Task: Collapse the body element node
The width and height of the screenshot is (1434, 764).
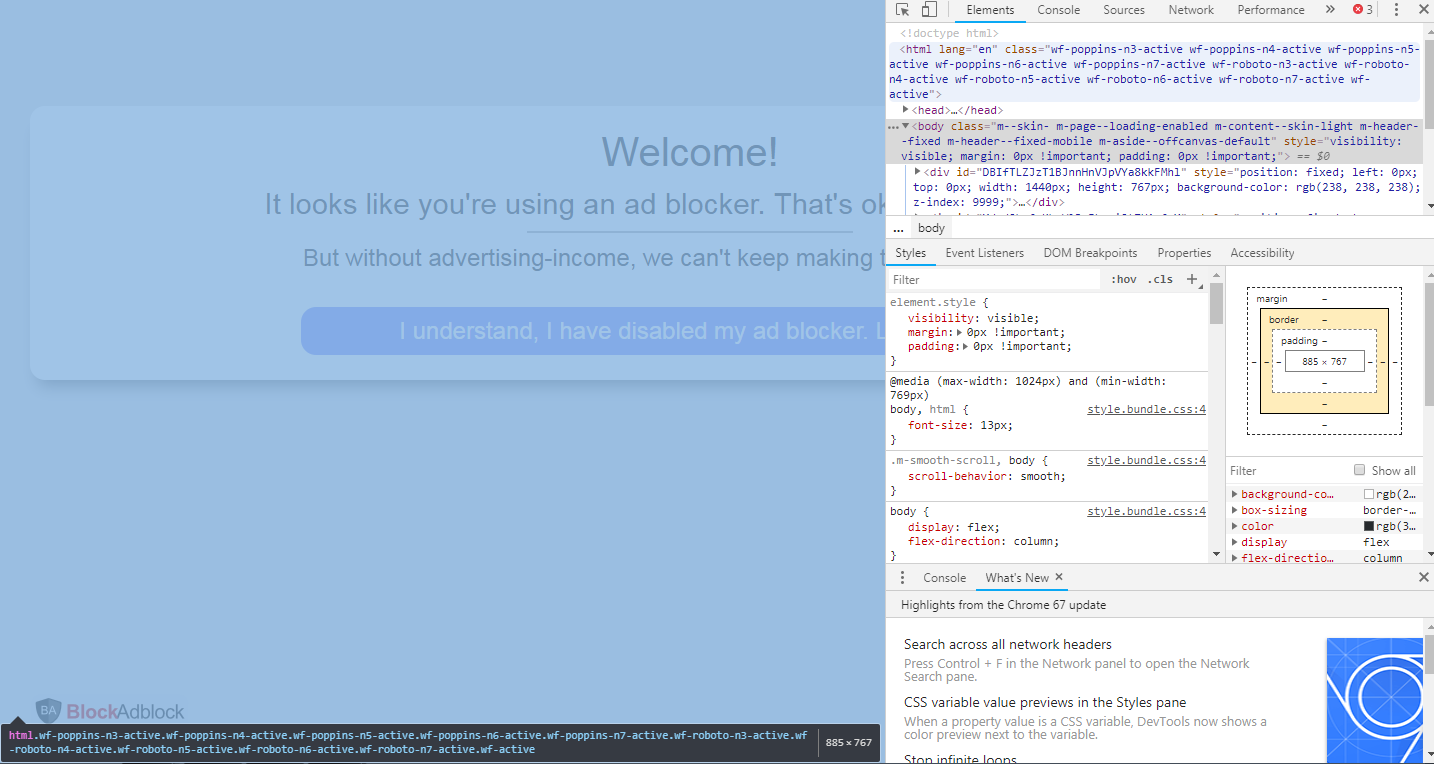Action: [906, 126]
